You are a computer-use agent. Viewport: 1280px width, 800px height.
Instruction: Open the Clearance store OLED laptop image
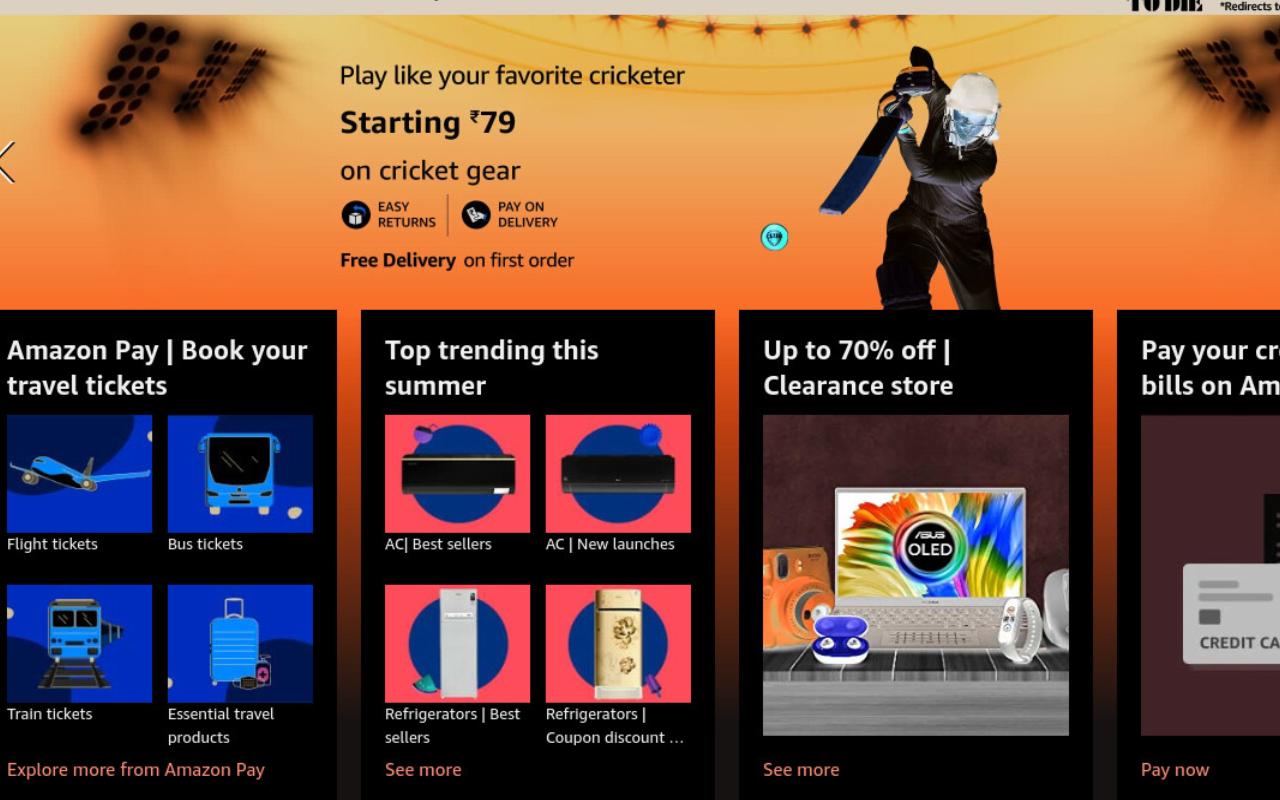click(916, 575)
